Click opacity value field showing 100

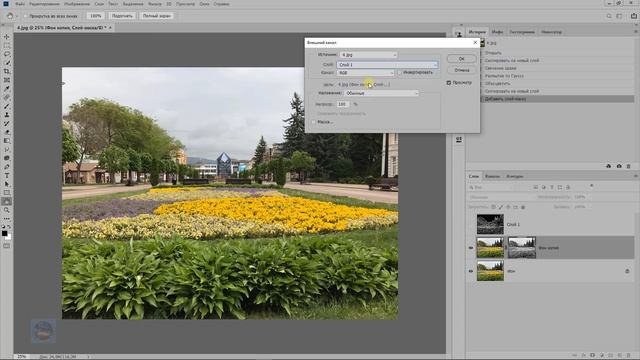point(343,104)
